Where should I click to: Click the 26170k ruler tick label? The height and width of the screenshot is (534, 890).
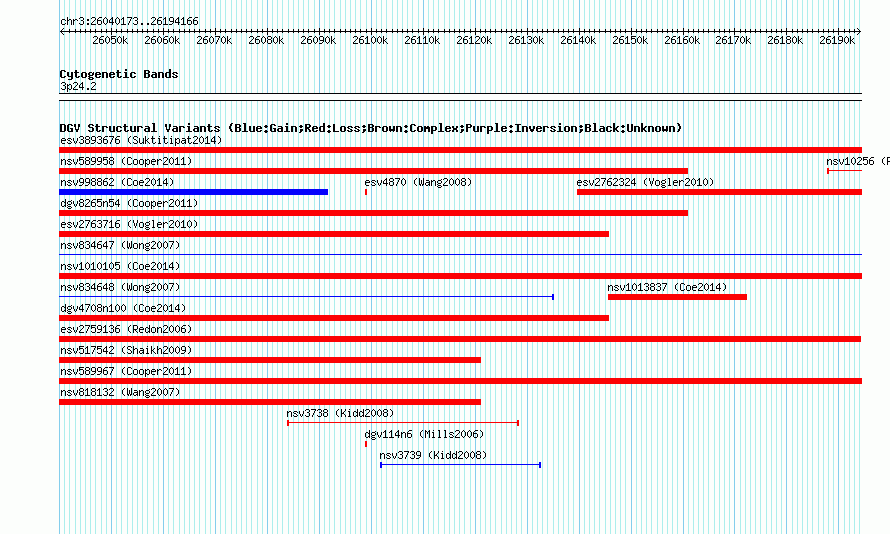[733, 40]
